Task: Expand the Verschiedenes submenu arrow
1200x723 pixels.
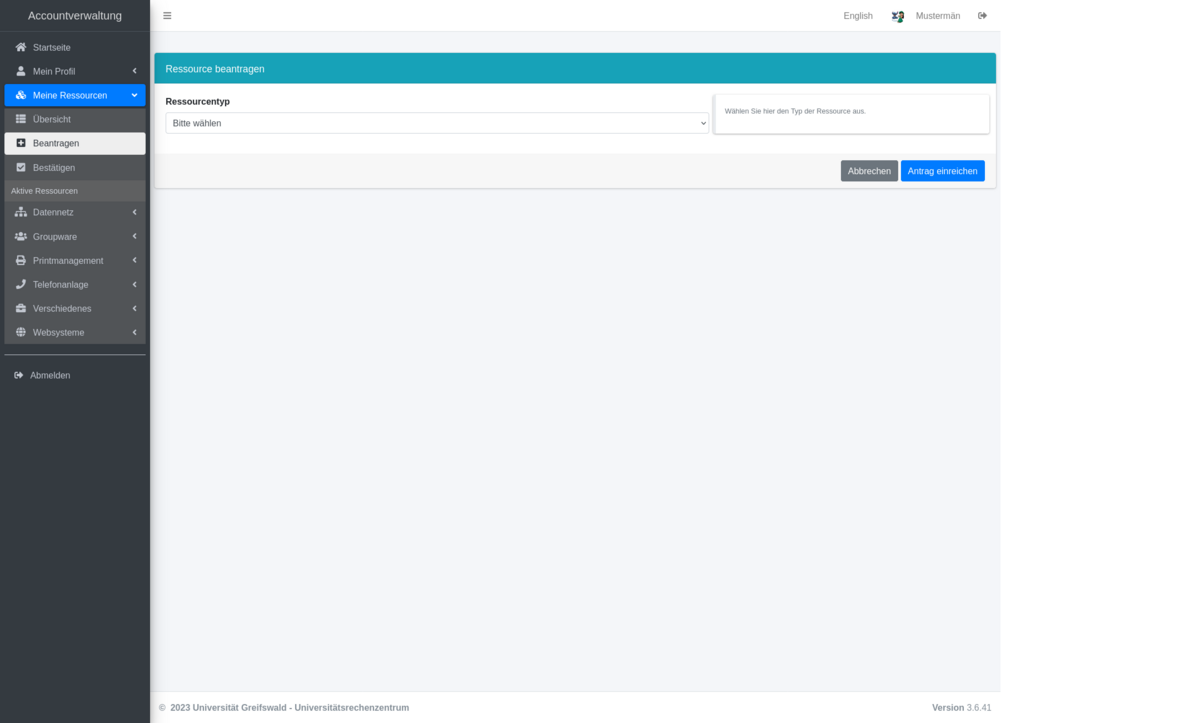Action: [134, 308]
